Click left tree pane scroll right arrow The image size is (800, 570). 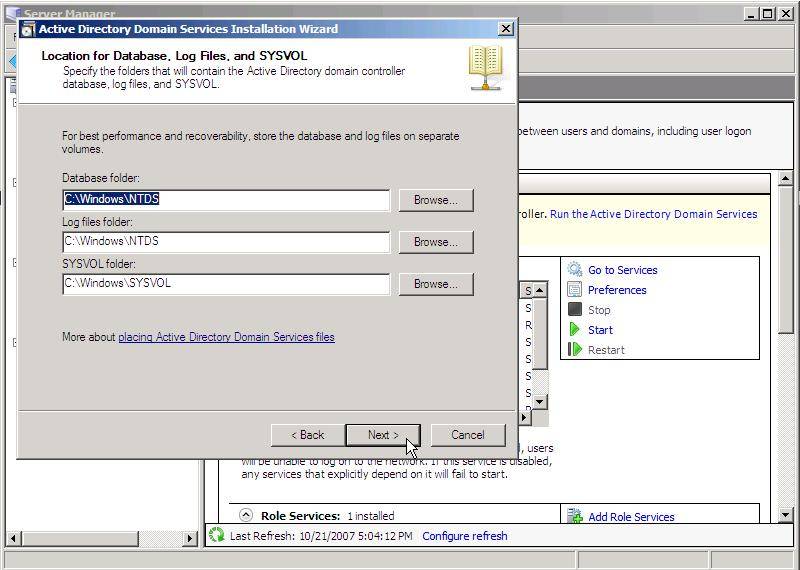[190, 538]
